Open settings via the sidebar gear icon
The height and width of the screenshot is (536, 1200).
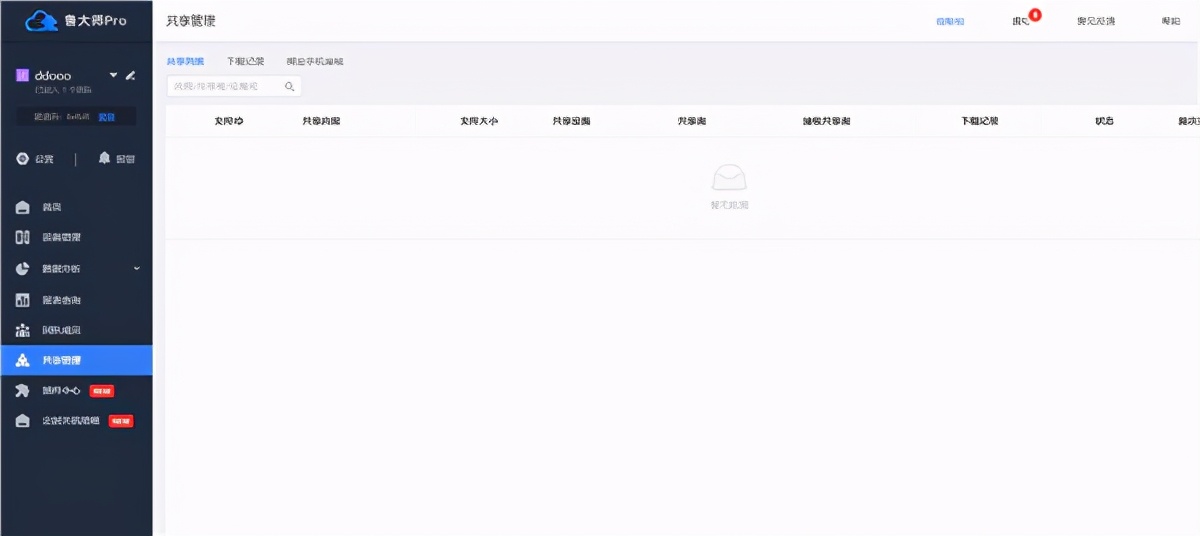(x=22, y=159)
